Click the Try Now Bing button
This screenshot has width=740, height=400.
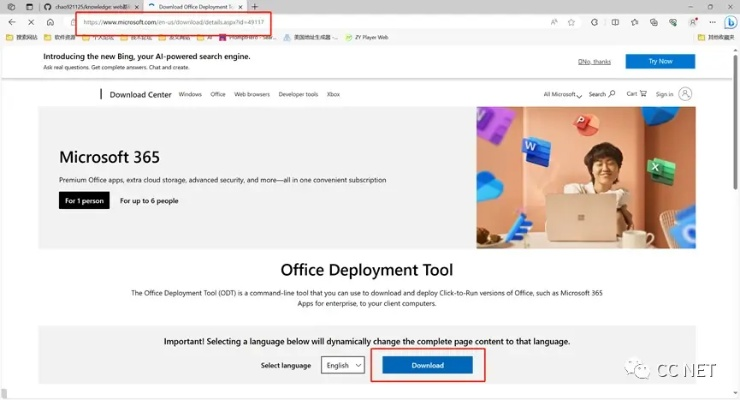(660, 61)
